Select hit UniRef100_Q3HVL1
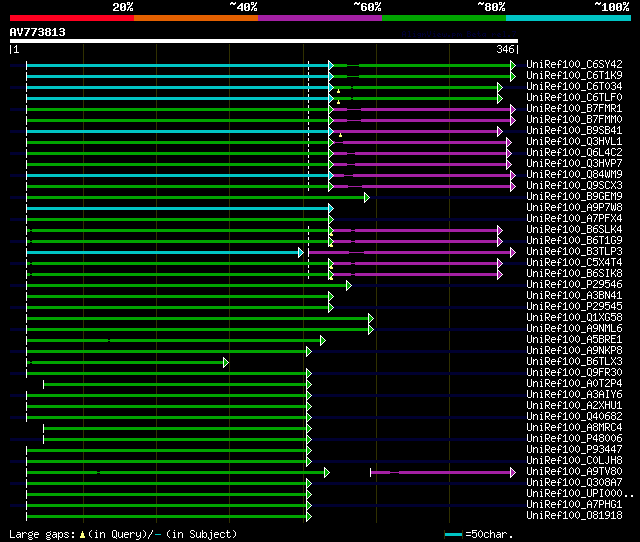 [574, 142]
